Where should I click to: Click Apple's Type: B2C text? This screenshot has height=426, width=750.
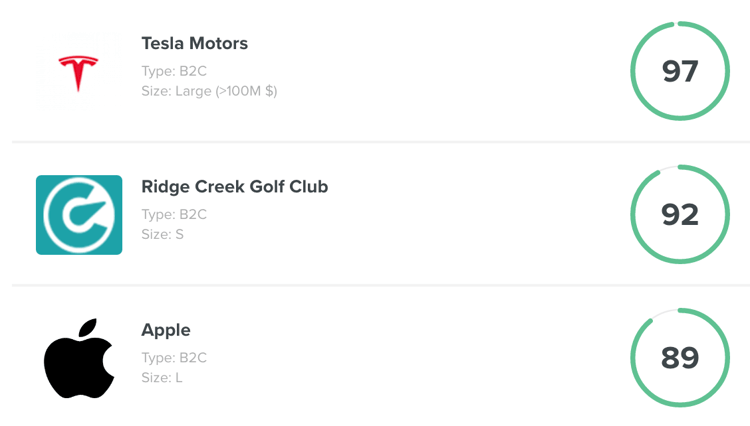(x=174, y=358)
